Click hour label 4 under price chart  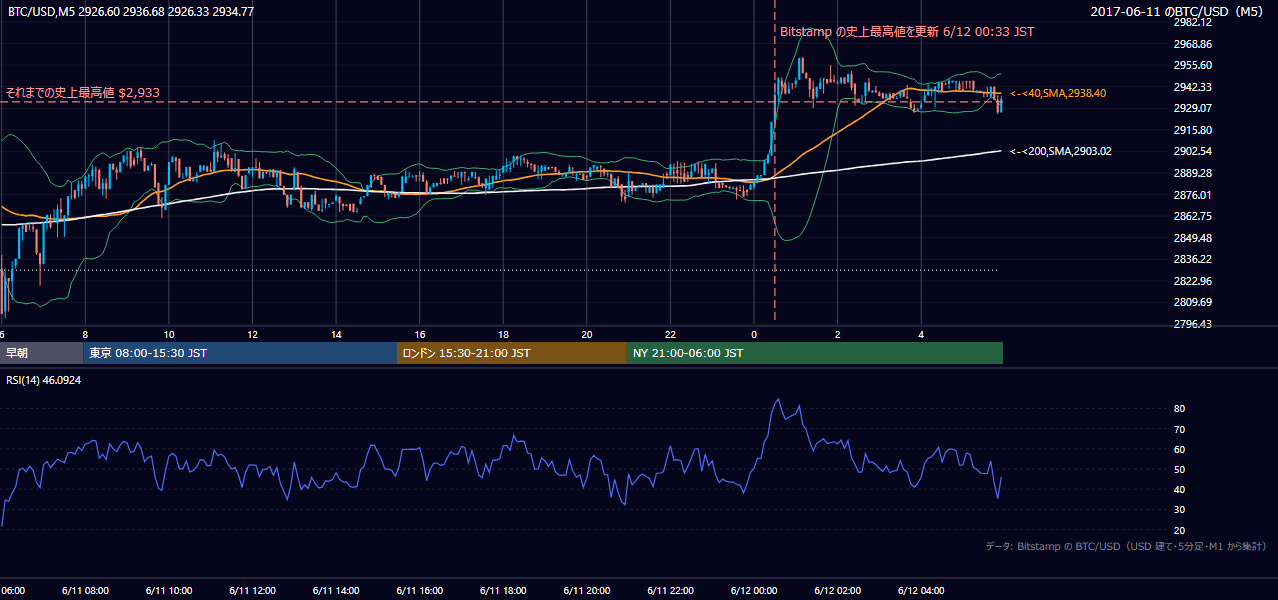pos(921,335)
